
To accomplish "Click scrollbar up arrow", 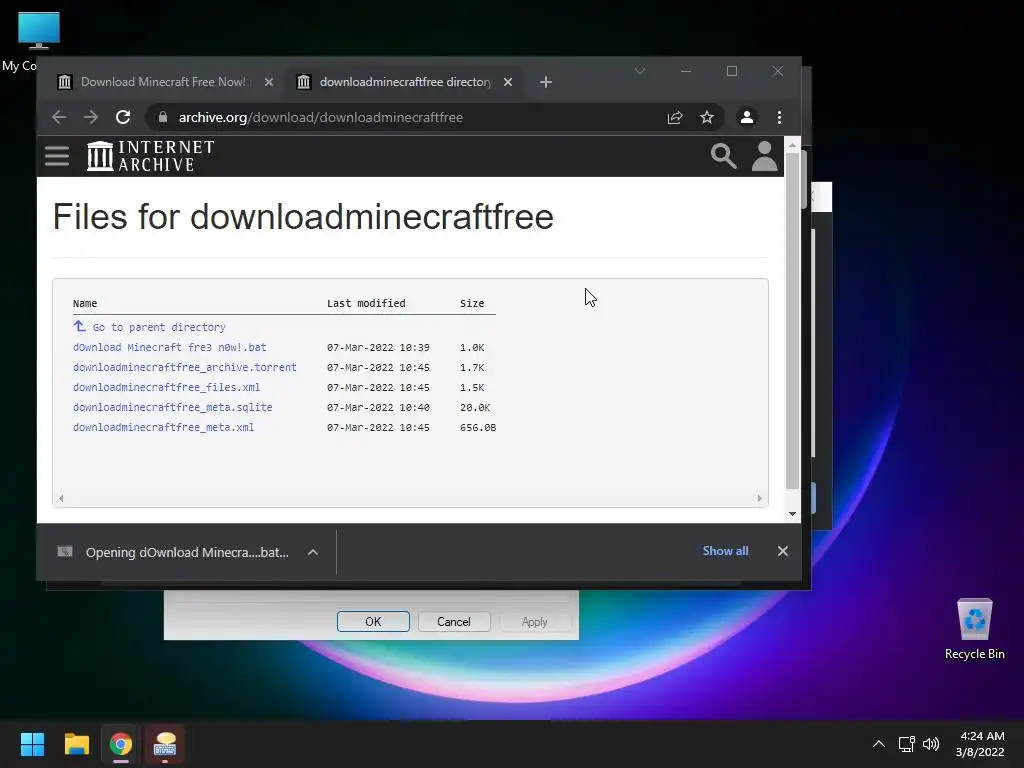I will click(792, 145).
